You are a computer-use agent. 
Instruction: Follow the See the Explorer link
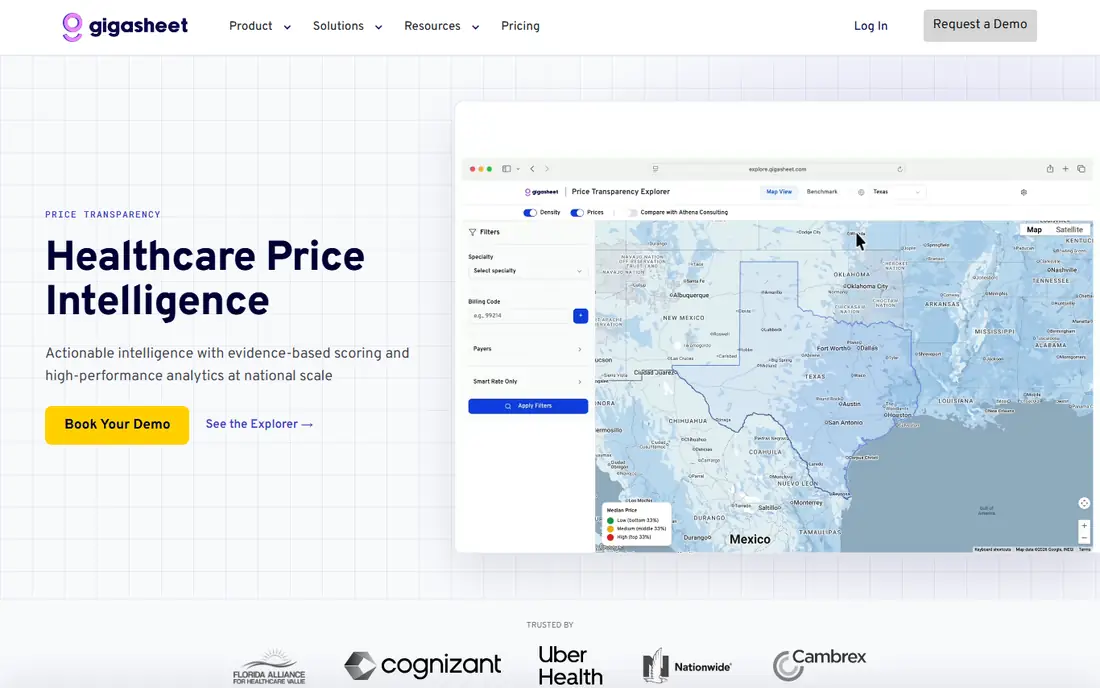[x=259, y=424]
